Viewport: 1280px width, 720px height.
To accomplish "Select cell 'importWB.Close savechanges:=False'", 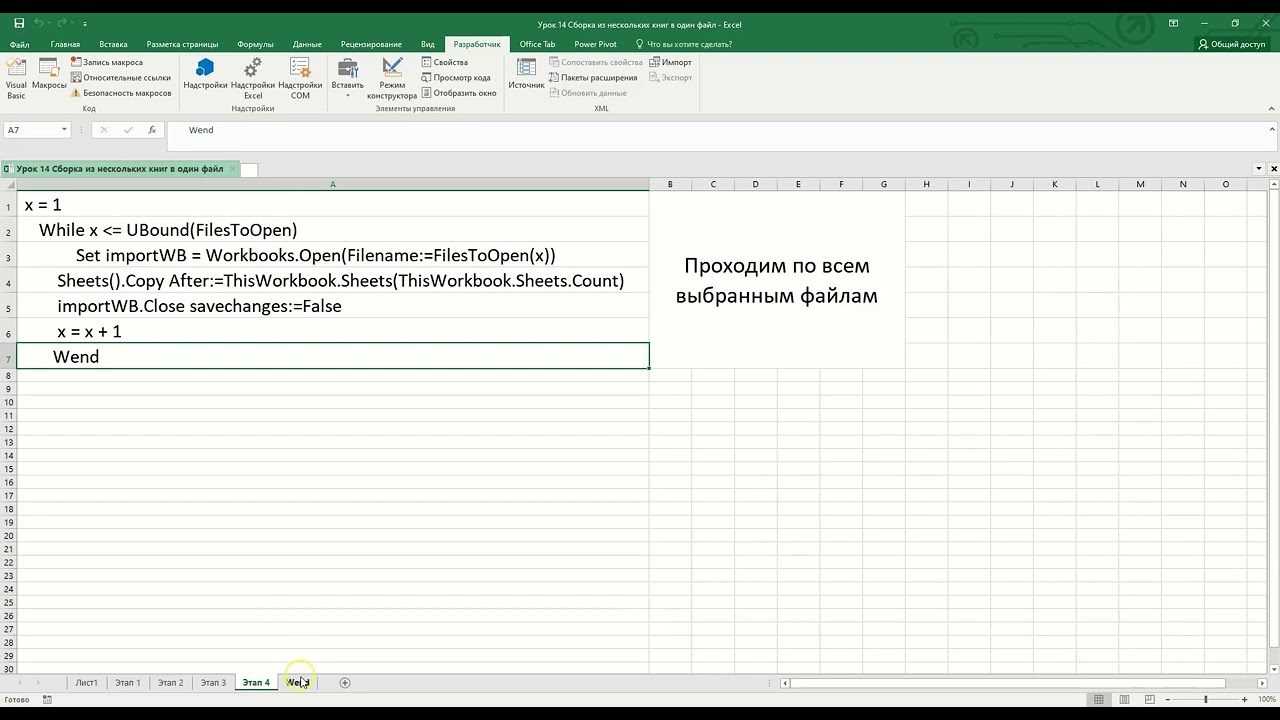I will pos(333,307).
